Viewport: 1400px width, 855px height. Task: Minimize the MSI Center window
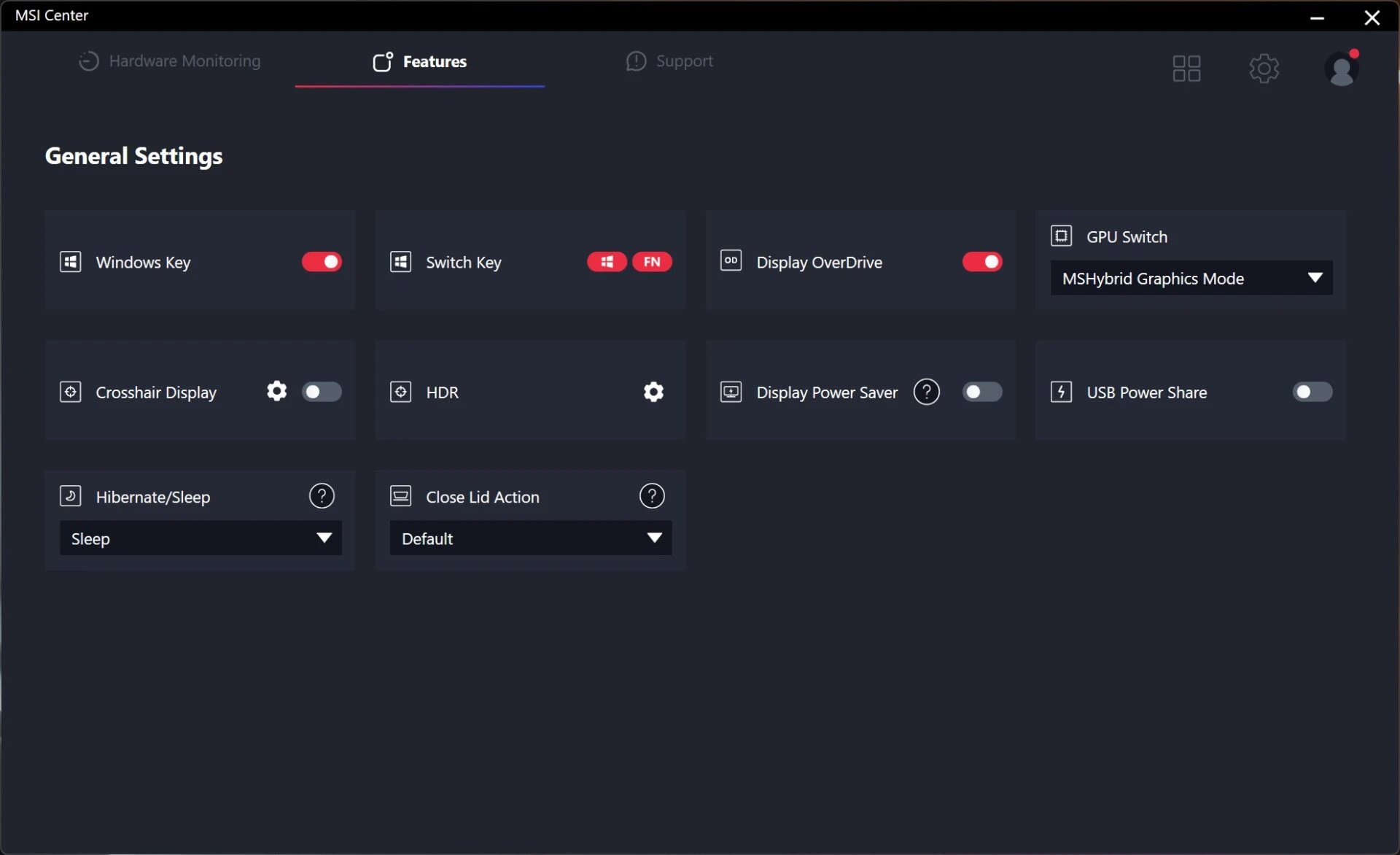[x=1317, y=18]
